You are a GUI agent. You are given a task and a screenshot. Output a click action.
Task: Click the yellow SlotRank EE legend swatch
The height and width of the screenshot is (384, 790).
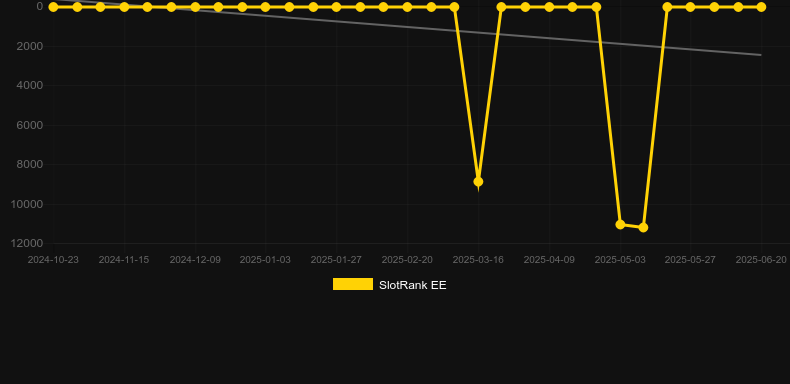(353, 284)
